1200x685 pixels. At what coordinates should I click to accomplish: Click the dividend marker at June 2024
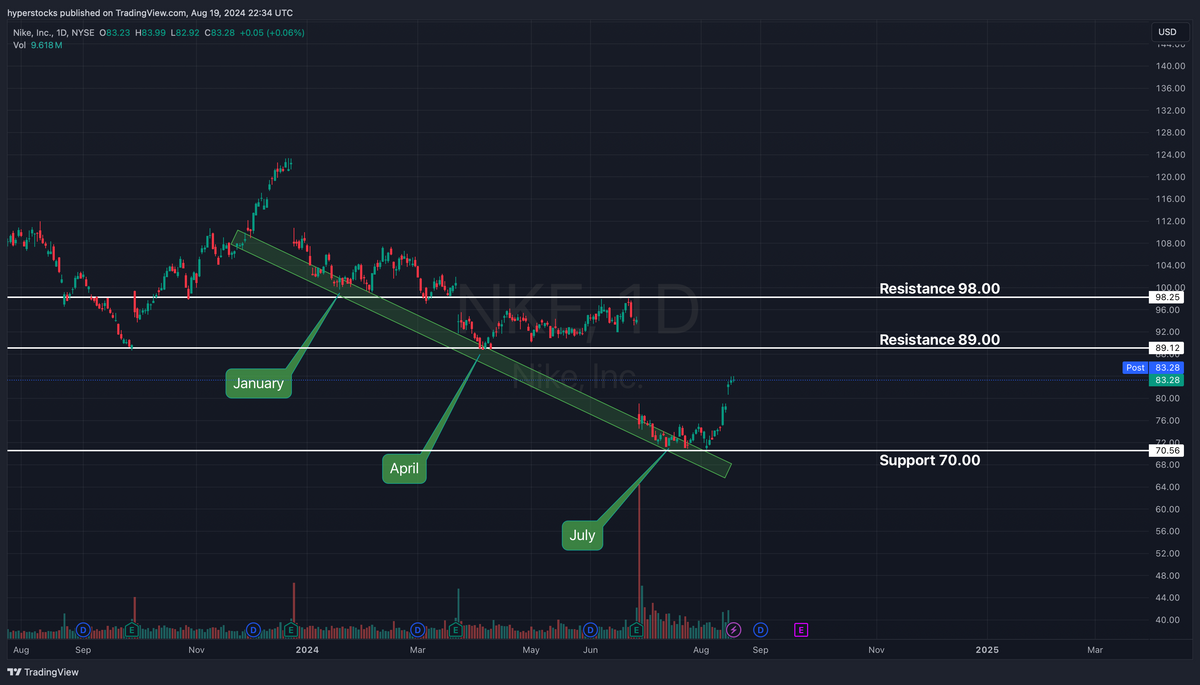click(591, 630)
